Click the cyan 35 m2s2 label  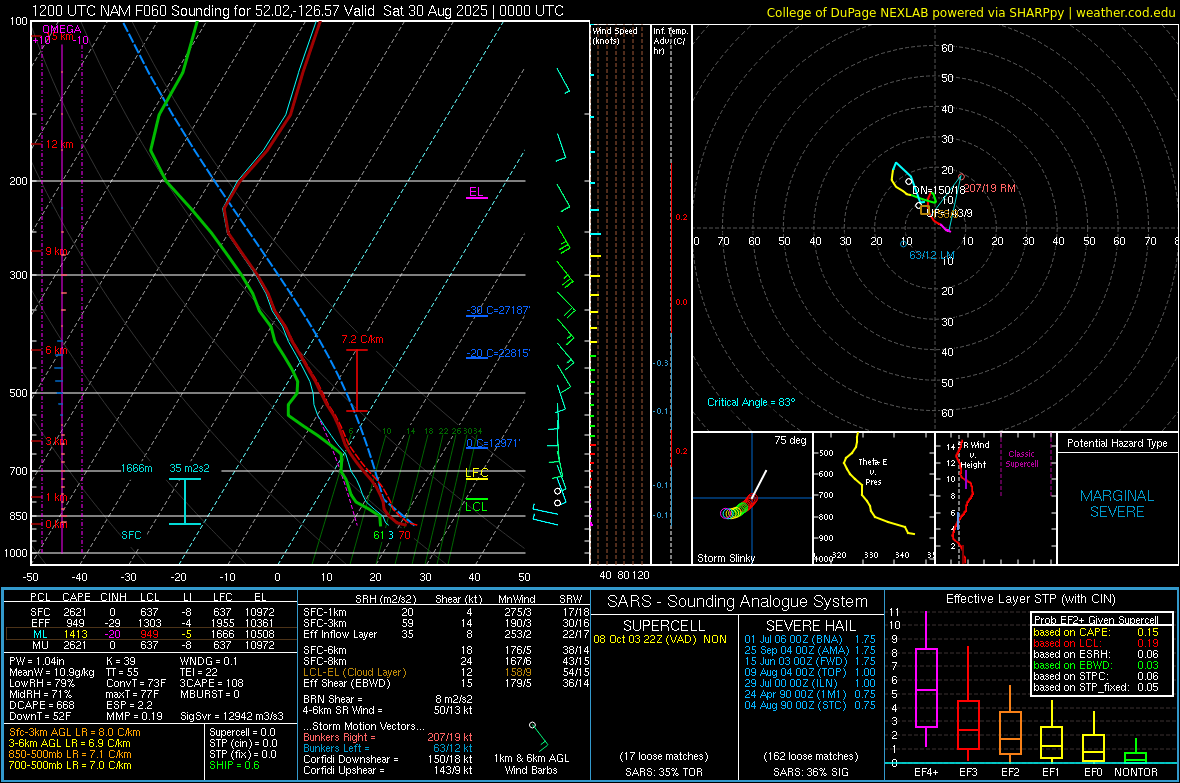click(190, 468)
